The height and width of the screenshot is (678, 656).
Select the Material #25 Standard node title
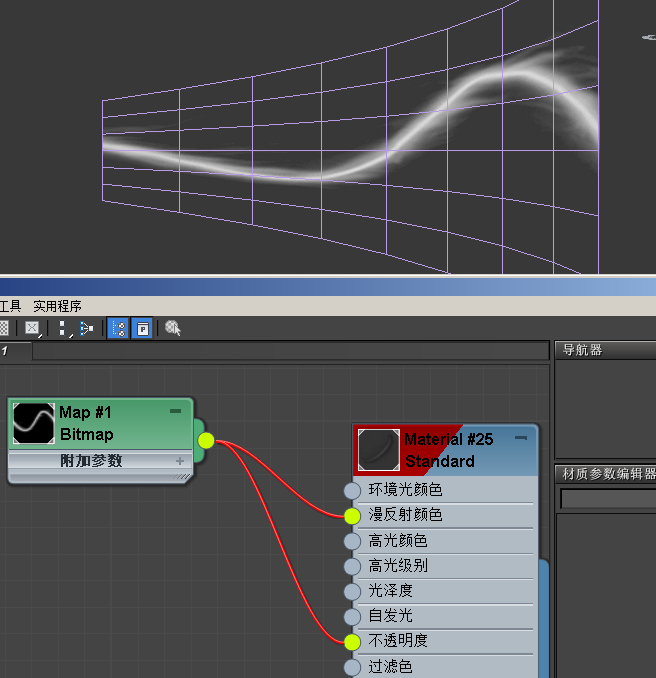(449, 450)
